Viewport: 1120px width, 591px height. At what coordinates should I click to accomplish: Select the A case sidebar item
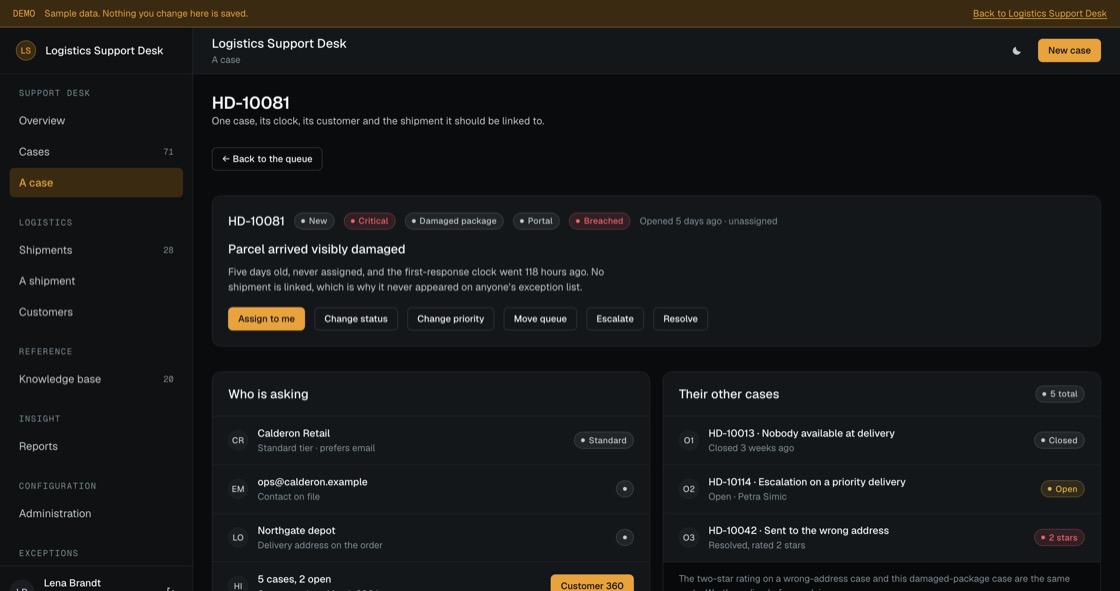[x=96, y=183]
